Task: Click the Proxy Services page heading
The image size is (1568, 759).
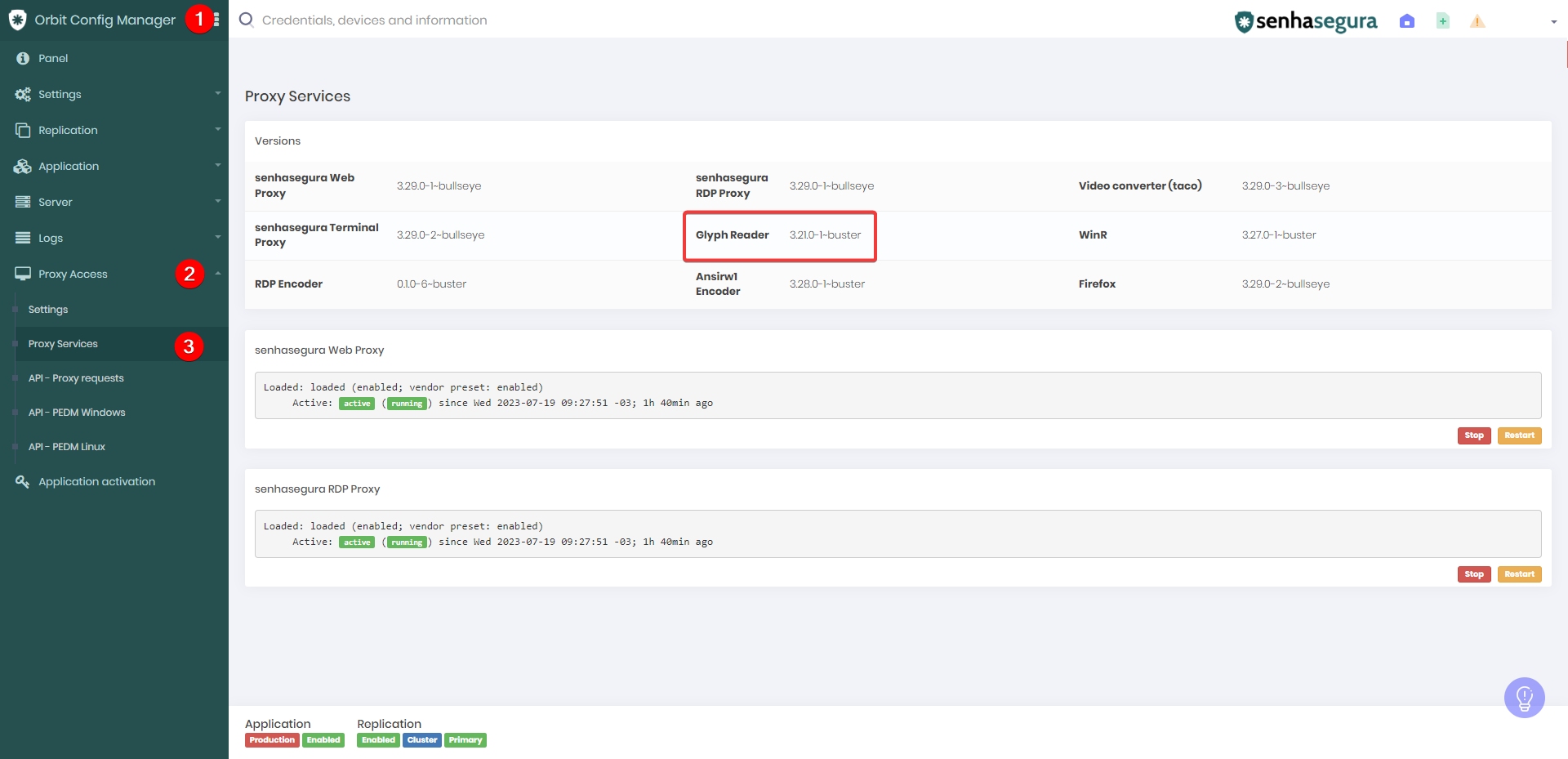Action: coord(297,96)
